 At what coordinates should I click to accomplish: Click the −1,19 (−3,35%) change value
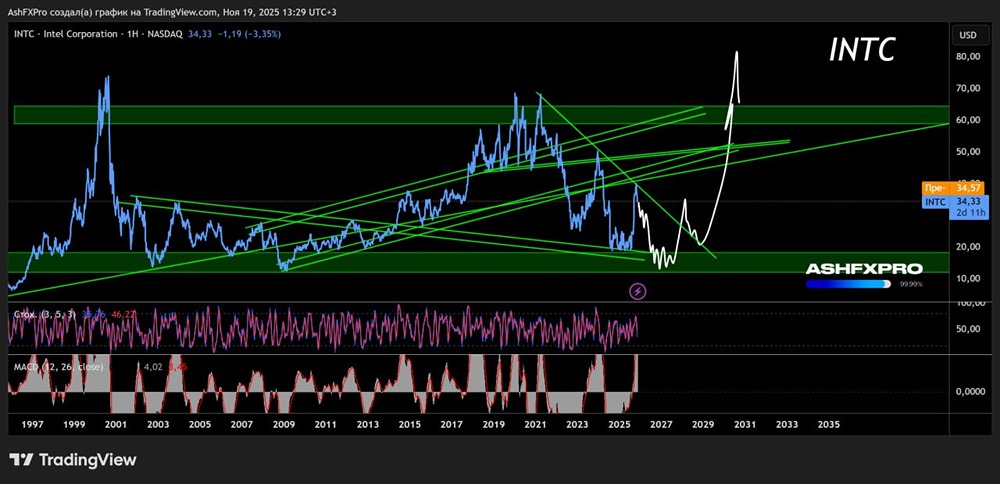tap(249, 34)
